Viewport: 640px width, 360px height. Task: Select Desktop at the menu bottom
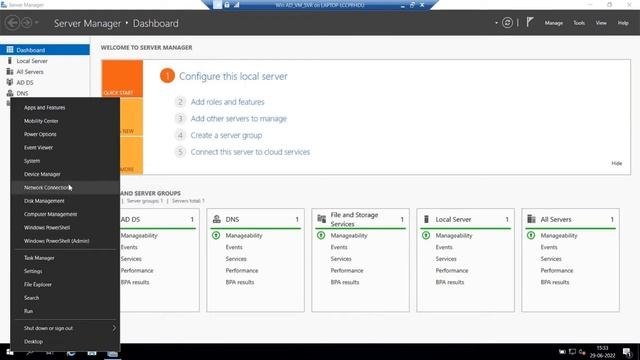[x=65, y=342]
